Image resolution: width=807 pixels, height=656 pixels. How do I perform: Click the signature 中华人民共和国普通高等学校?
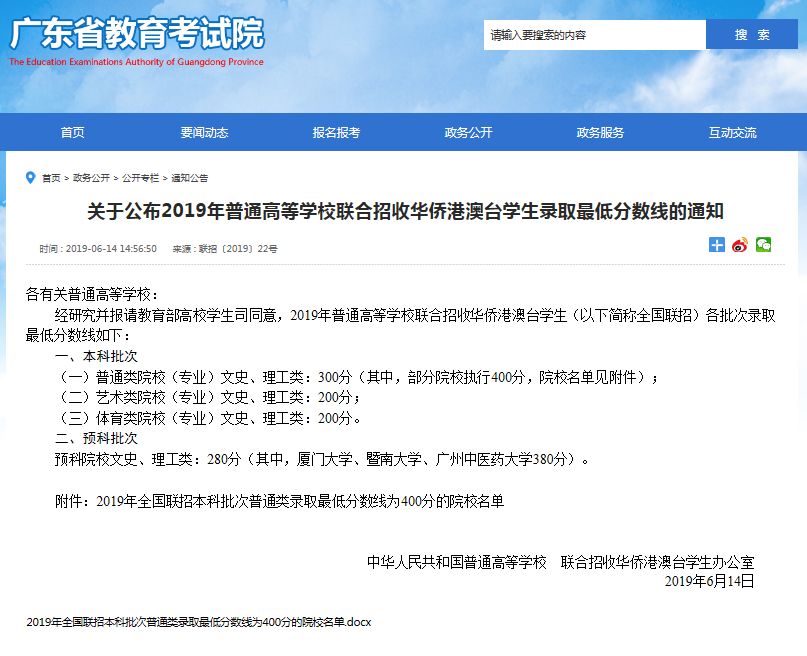(457, 562)
